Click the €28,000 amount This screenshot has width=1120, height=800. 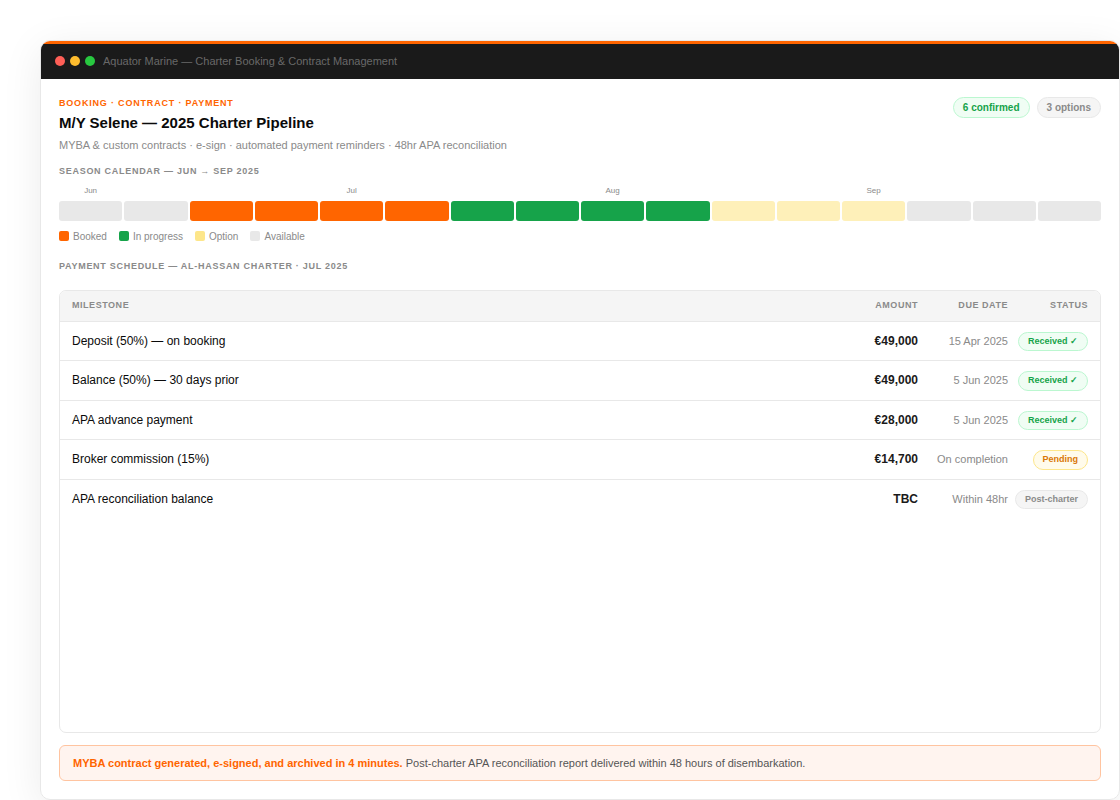tap(896, 420)
